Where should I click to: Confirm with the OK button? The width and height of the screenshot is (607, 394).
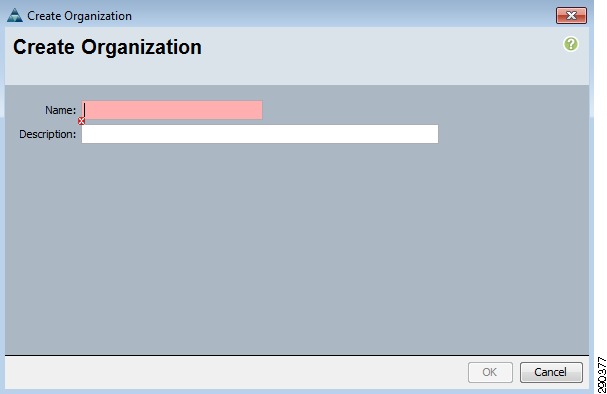[x=490, y=372]
